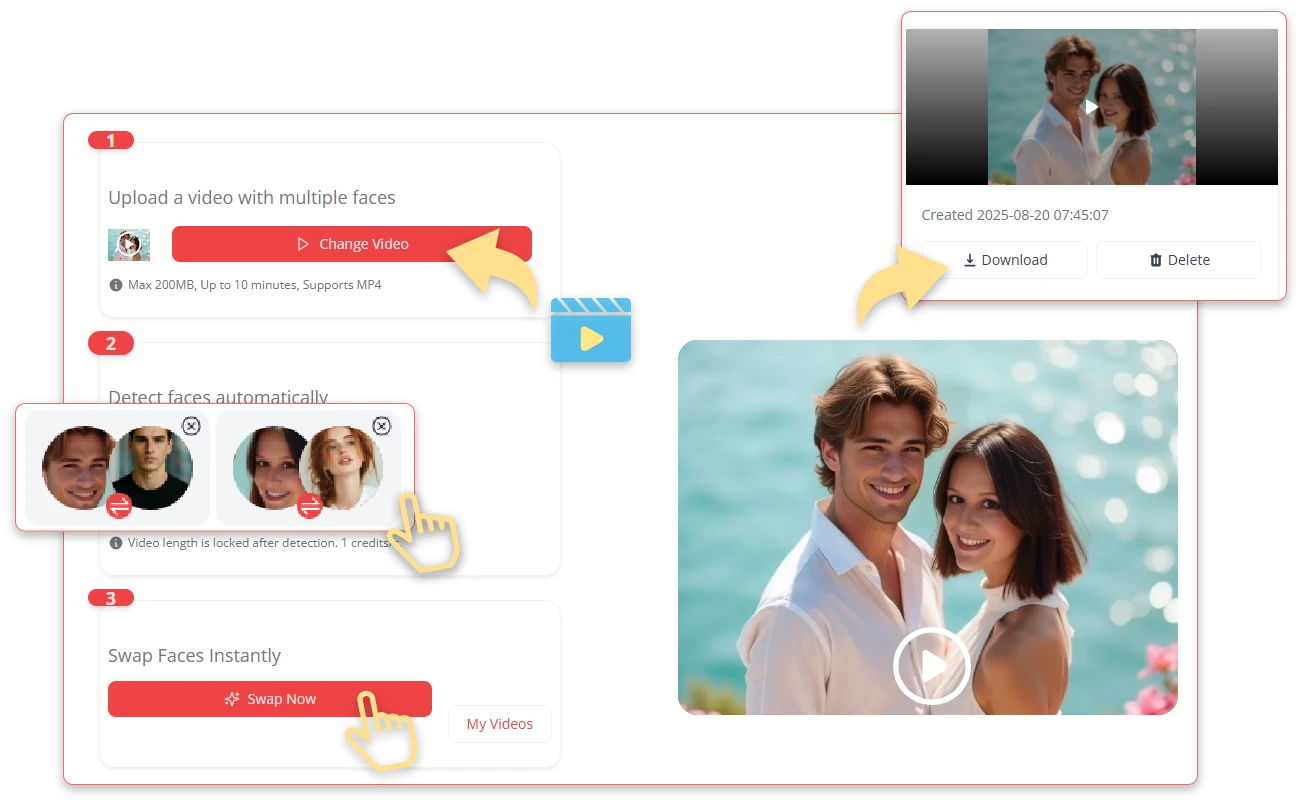Click the info icon beside video length notice
1302x804 pixels.
(x=116, y=543)
